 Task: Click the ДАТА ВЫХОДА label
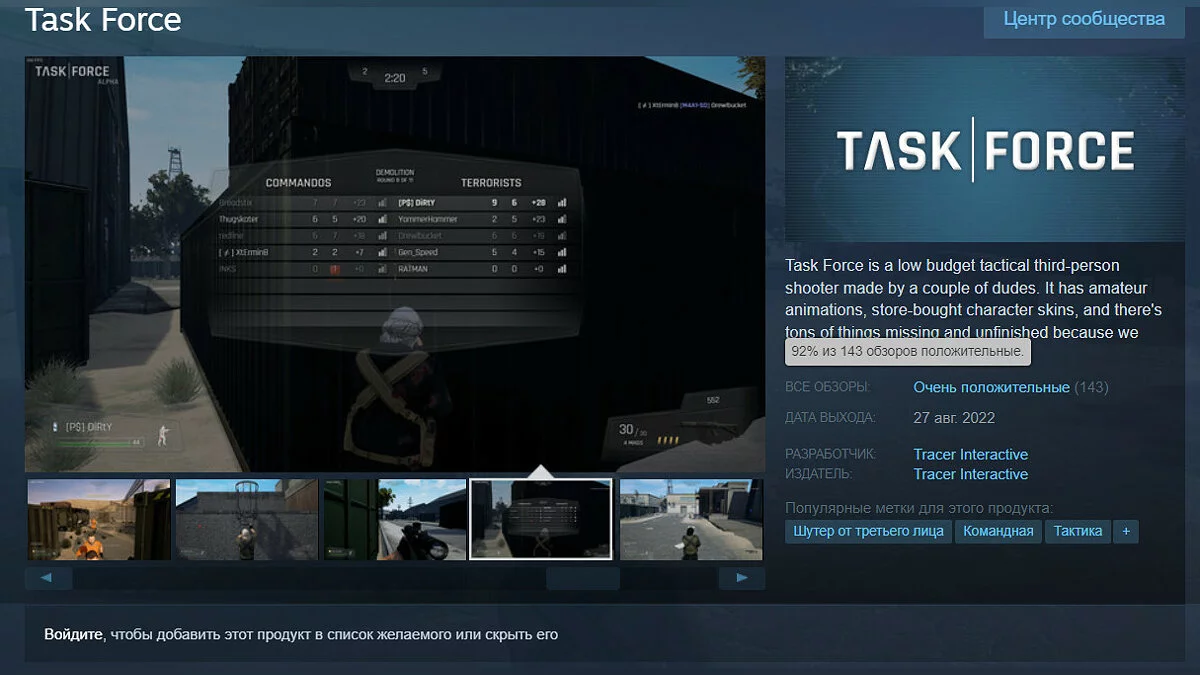[830, 417]
